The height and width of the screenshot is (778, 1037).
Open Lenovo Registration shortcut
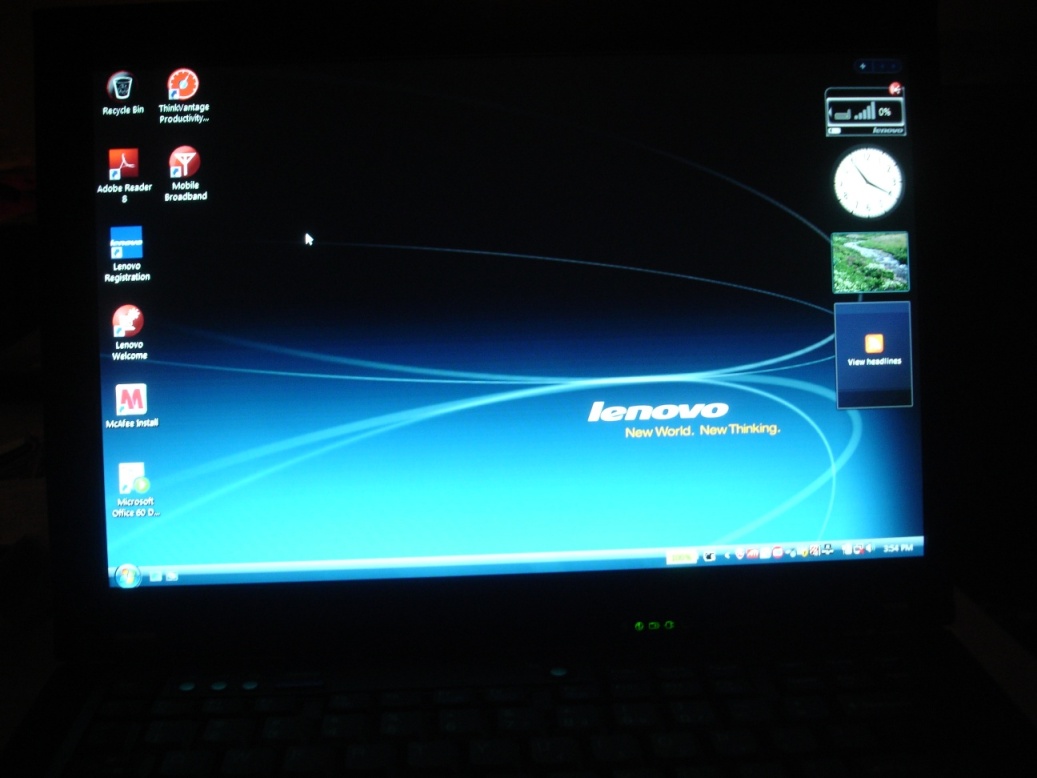coord(126,255)
